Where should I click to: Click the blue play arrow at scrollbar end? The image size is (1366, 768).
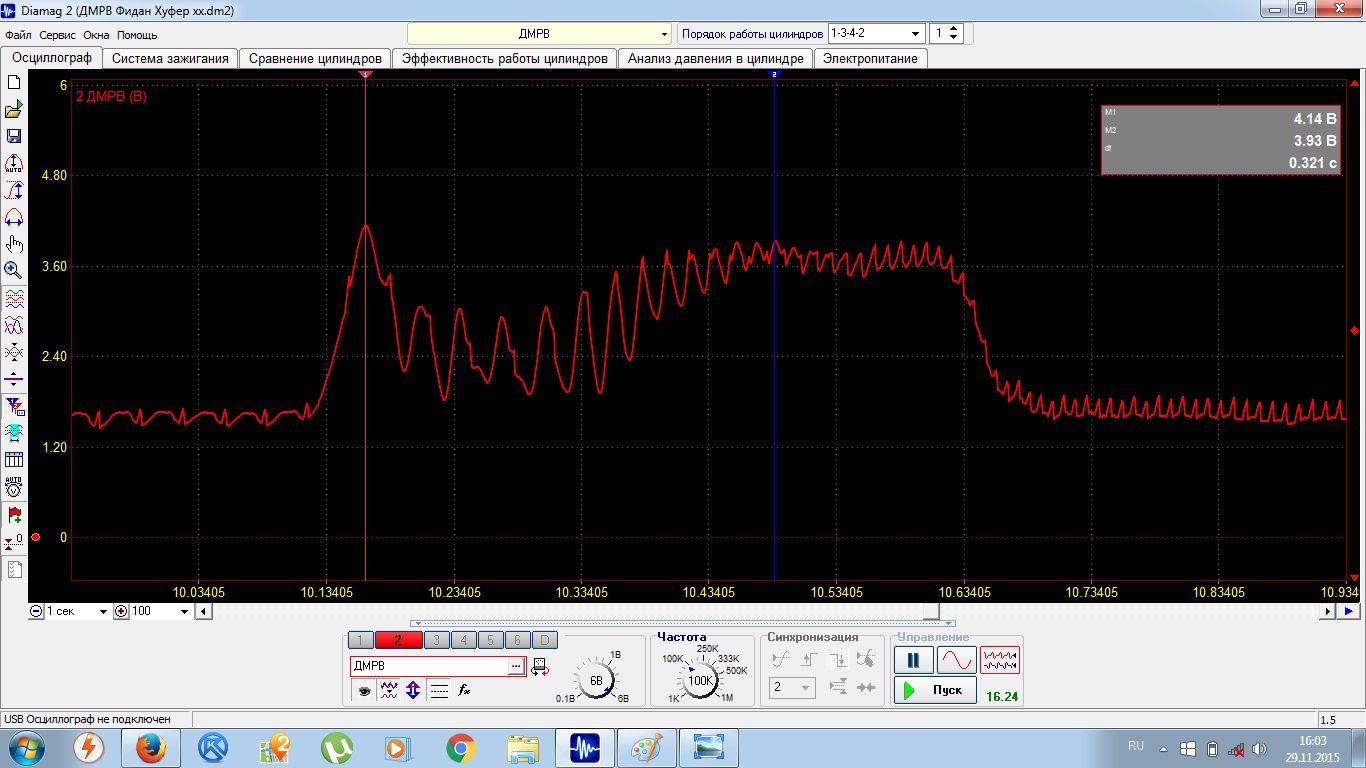coord(1349,611)
